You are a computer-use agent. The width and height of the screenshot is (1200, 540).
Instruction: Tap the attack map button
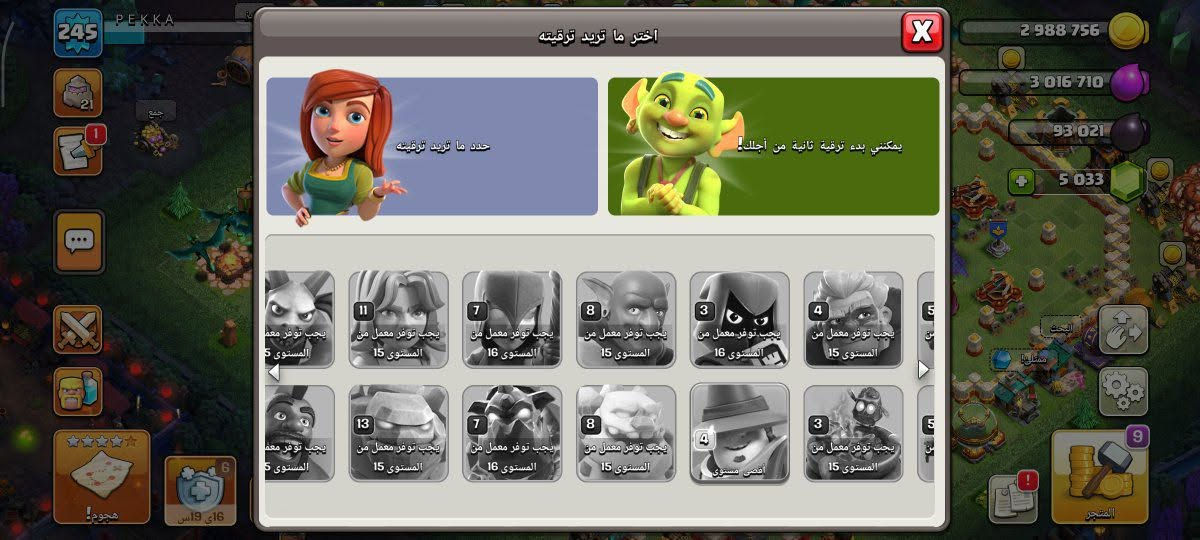click(101, 478)
